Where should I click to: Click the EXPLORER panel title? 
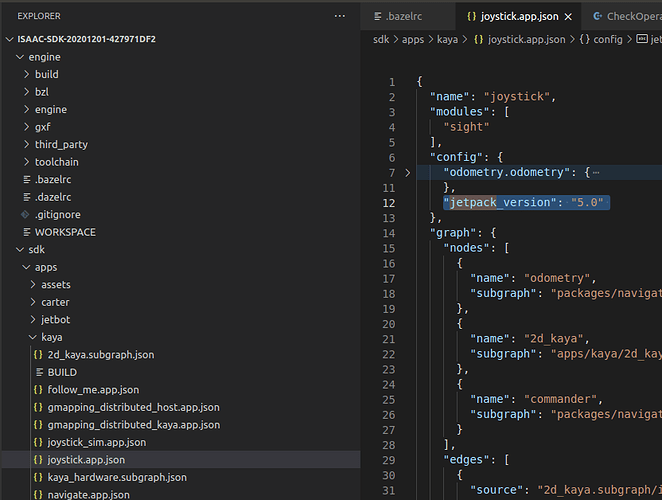39,16
